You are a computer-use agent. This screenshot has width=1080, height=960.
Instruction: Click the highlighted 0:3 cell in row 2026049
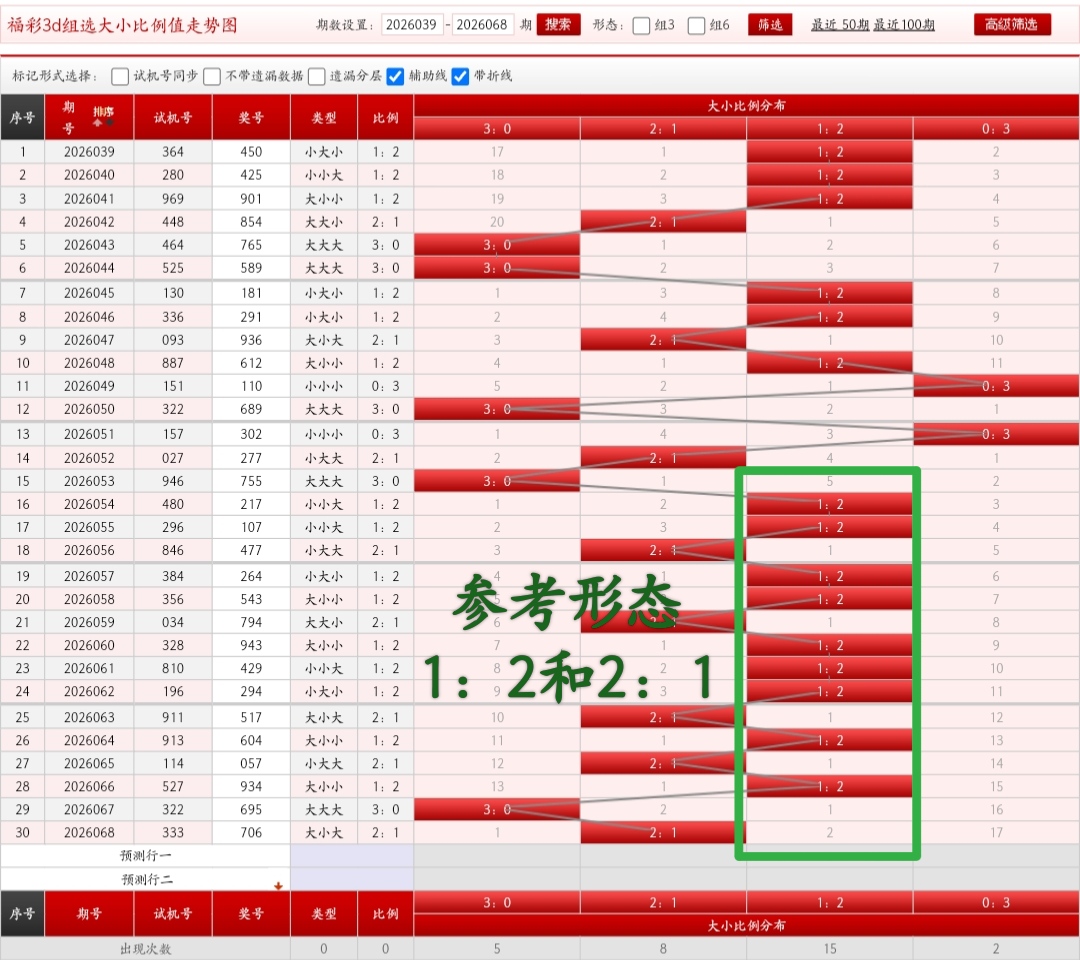(x=995, y=386)
